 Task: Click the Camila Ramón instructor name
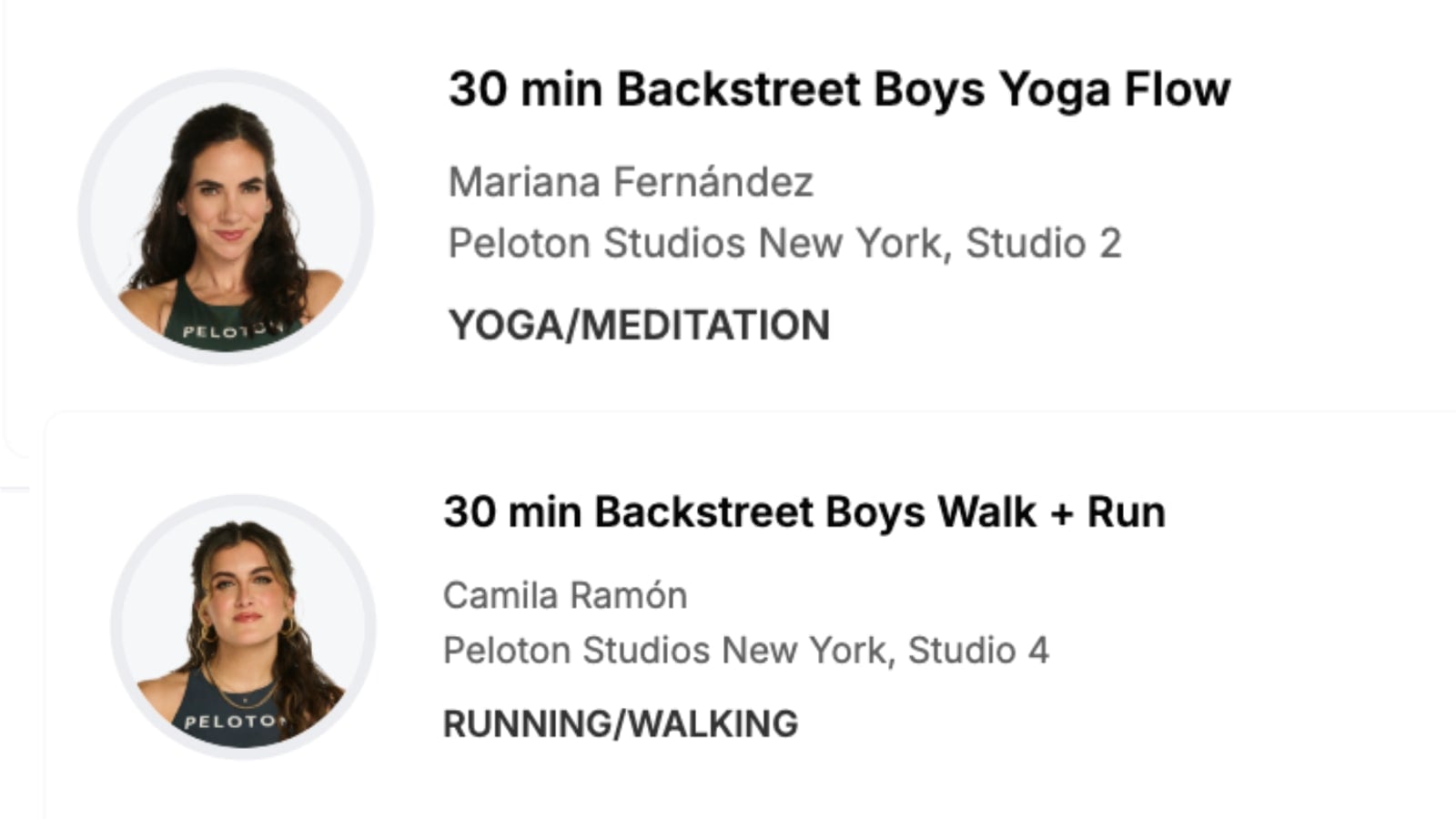[x=565, y=595]
